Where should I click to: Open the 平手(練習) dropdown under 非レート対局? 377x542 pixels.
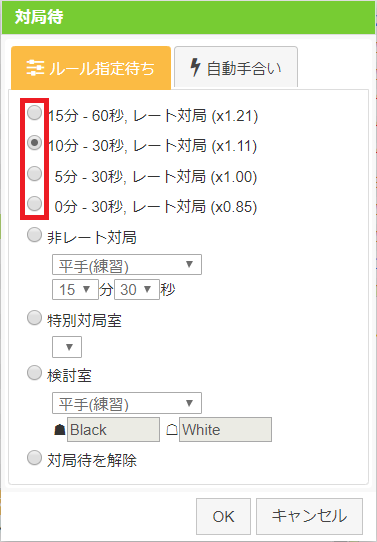pos(127,265)
